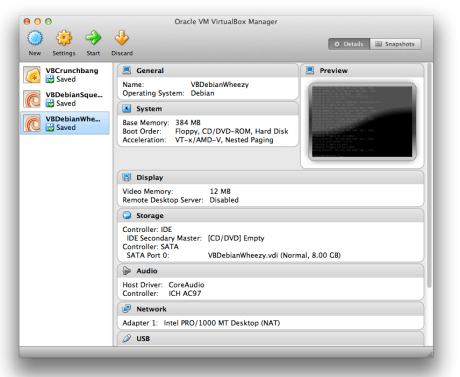Open the USB section header

pos(143,339)
